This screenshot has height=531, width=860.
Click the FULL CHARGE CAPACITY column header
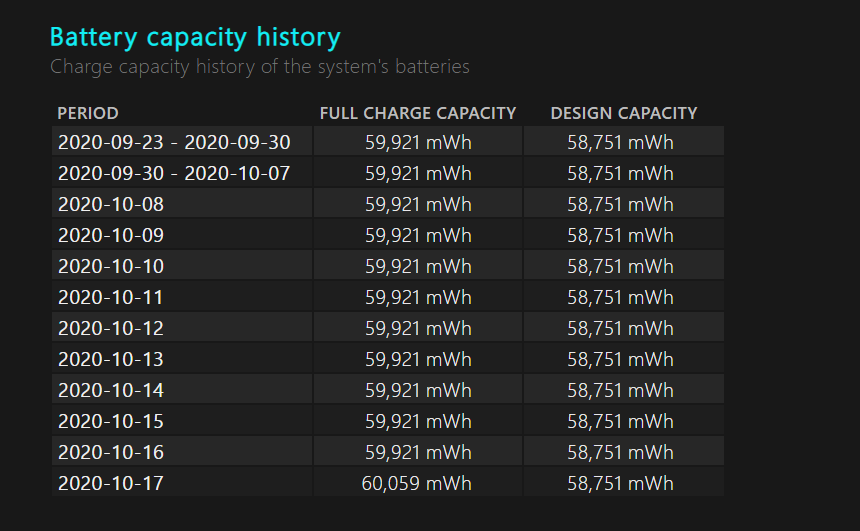point(418,113)
